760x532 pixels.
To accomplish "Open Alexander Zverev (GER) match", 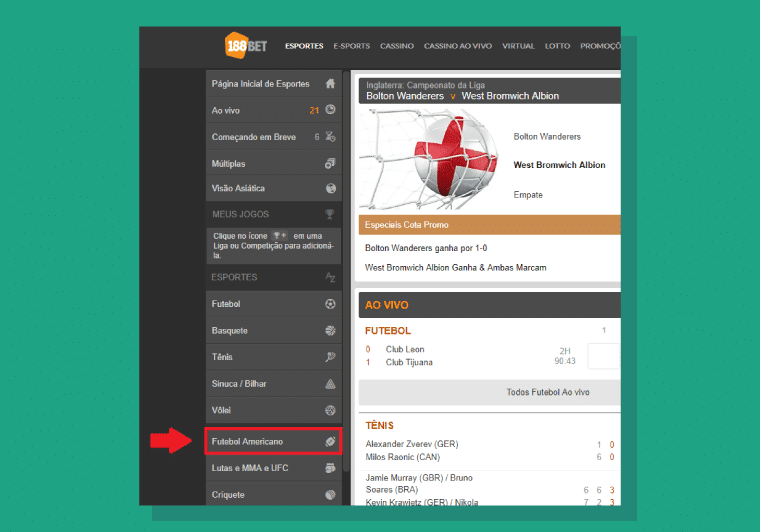I will 412,444.
